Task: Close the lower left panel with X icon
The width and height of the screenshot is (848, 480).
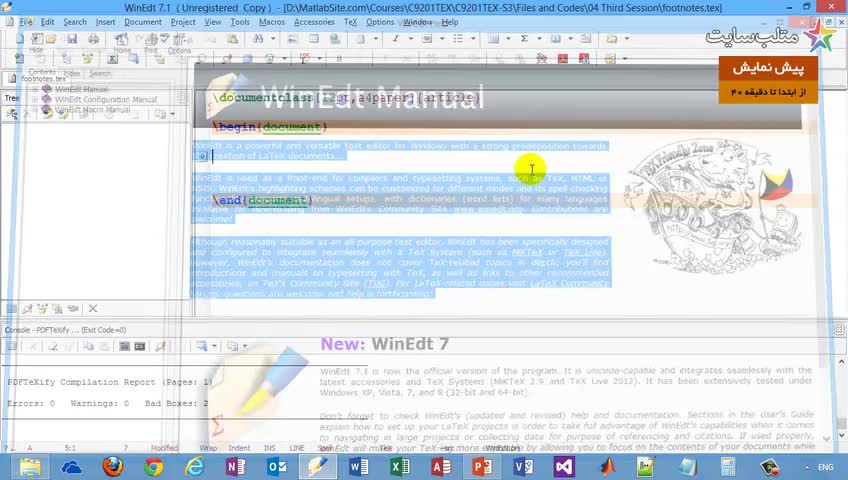Action: pos(93,309)
